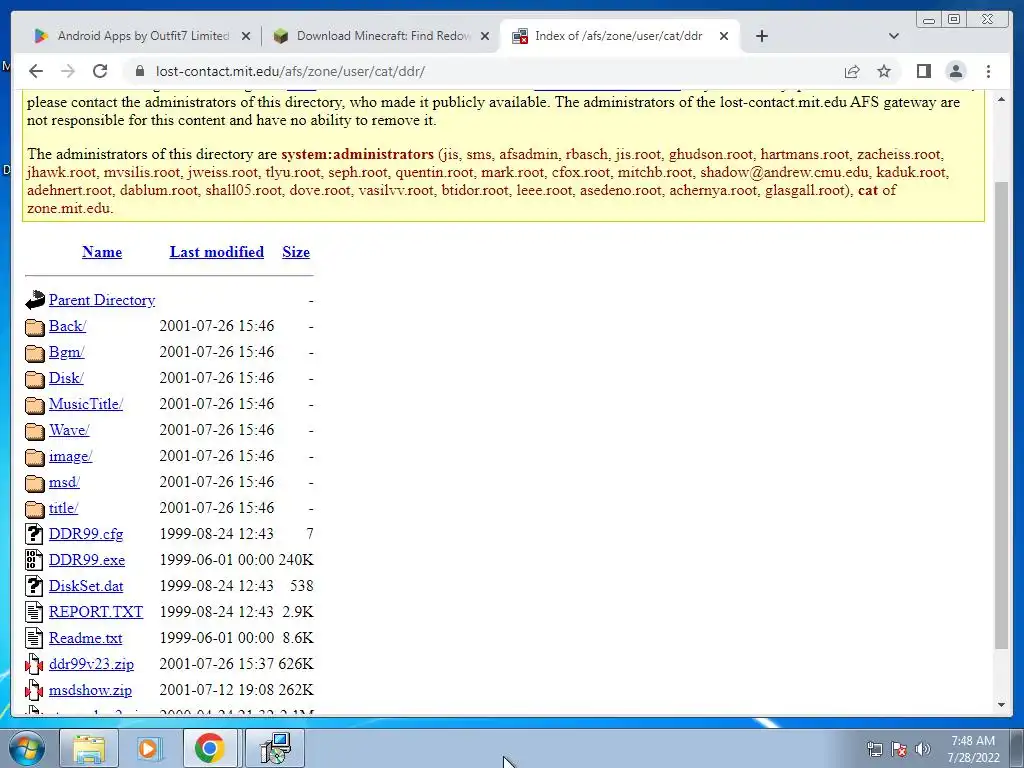Click the Action Center flag tray icon

point(899,749)
